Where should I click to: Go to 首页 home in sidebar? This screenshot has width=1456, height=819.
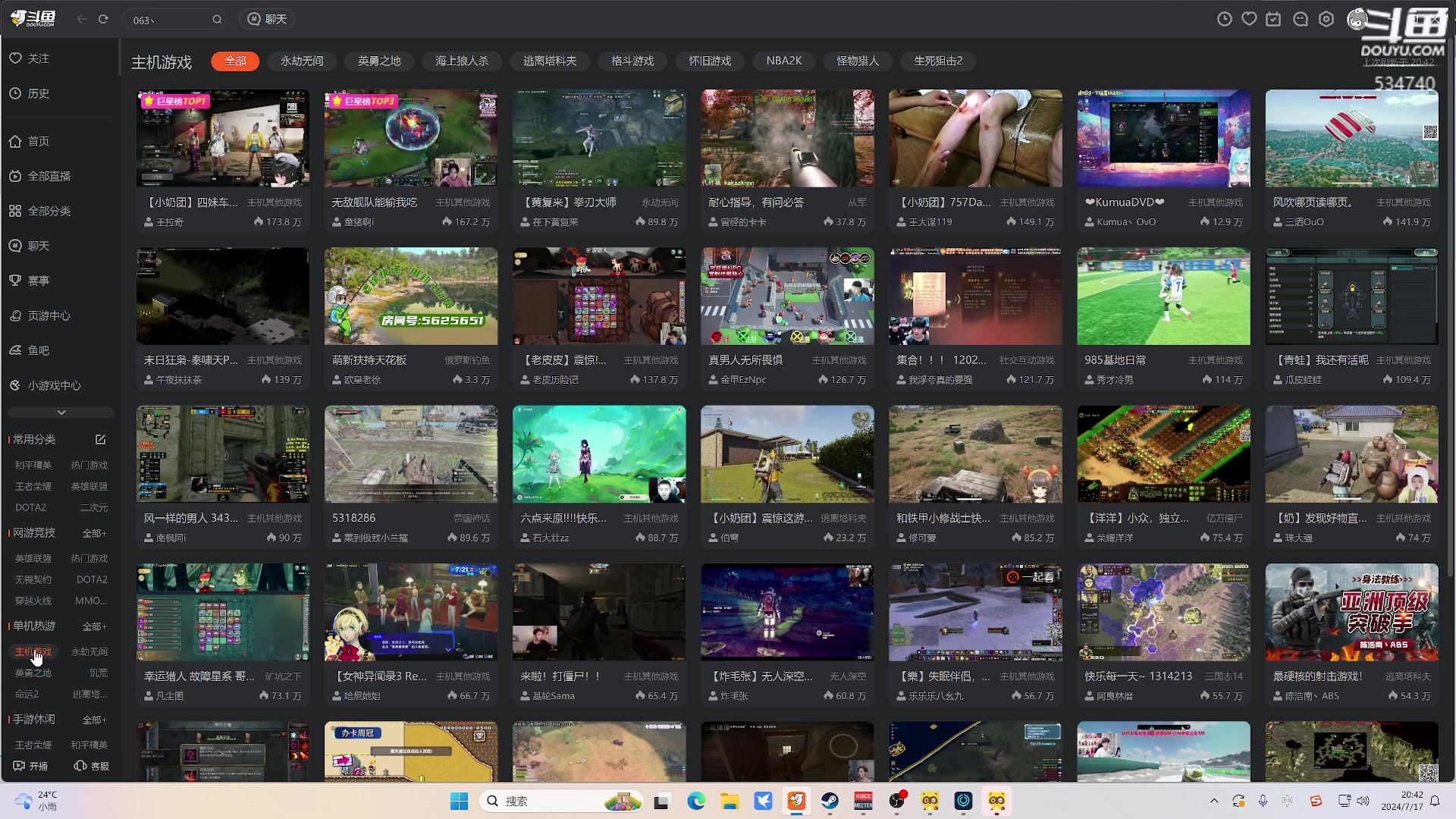click(30, 141)
